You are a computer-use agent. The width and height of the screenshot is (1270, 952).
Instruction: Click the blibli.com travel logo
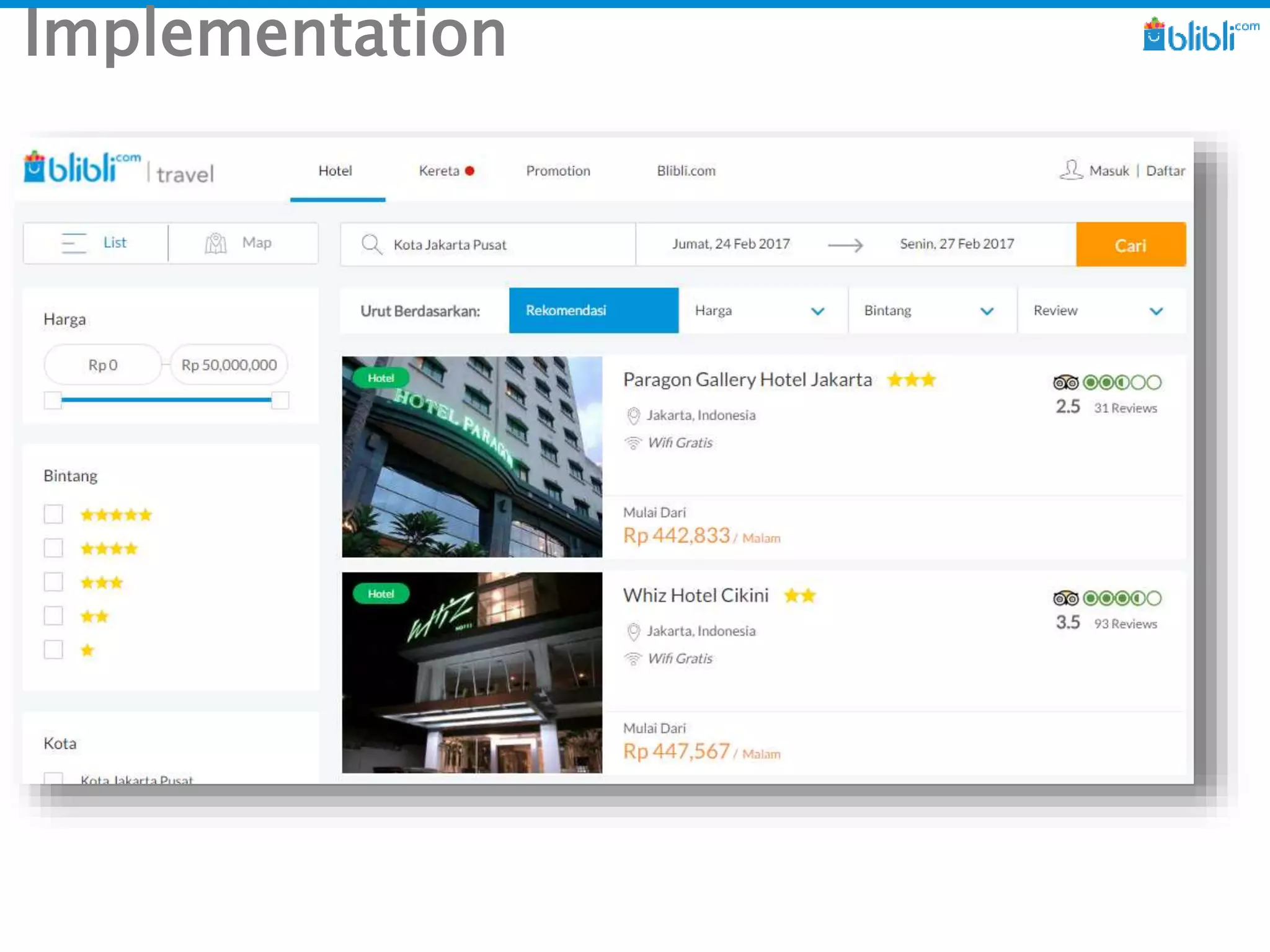pyautogui.click(x=118, y=168)
